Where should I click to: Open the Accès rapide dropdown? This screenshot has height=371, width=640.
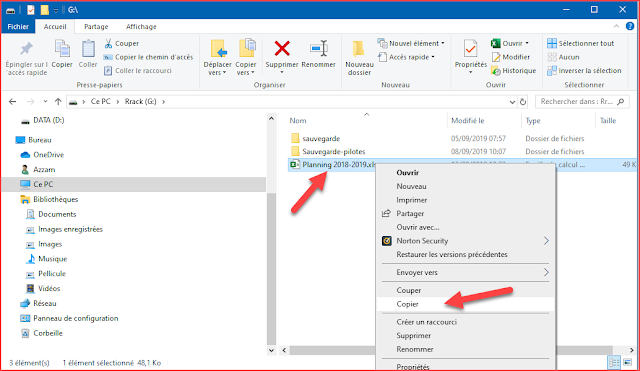point(407,57)
